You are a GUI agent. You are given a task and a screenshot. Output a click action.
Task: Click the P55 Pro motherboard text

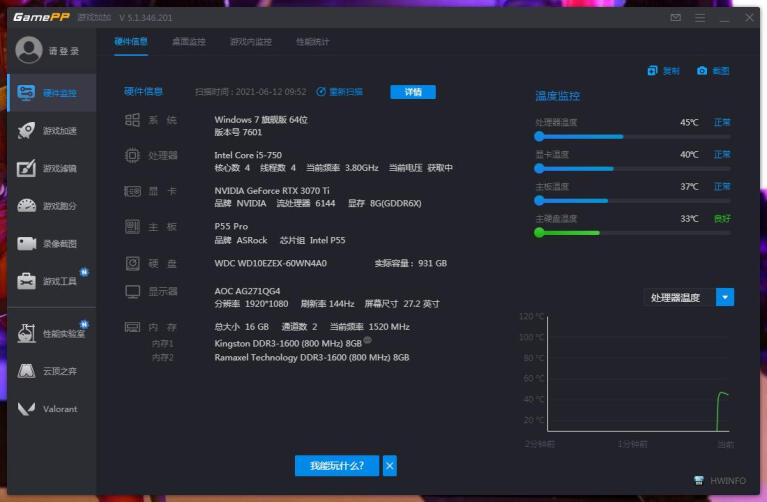(231, 226)
